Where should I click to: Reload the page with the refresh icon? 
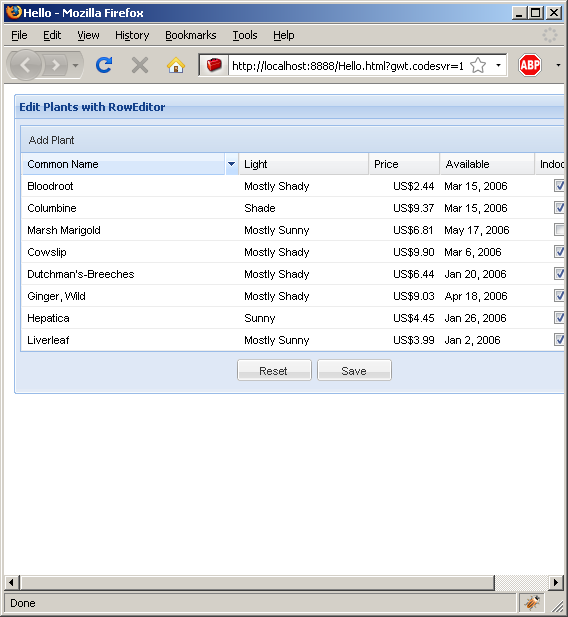pyautogui.click(x=104, y=65)
